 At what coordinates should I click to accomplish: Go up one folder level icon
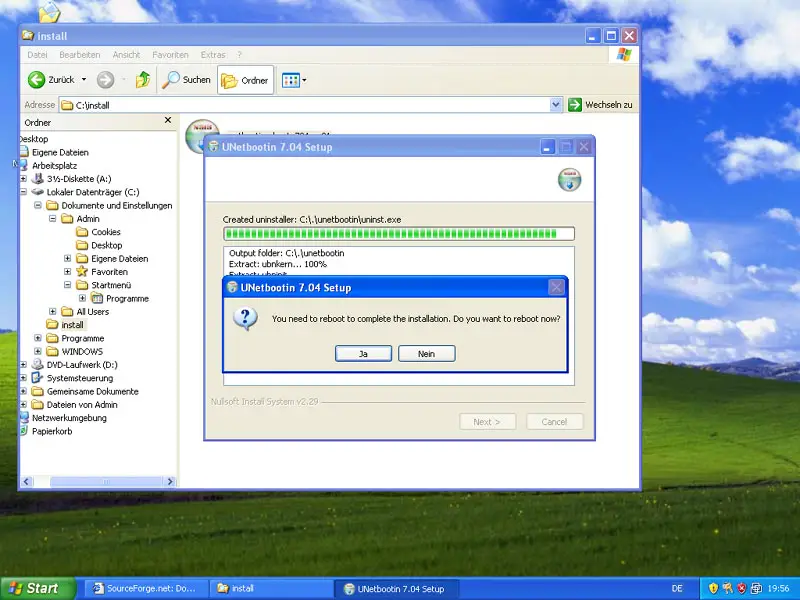coord(143,80)
